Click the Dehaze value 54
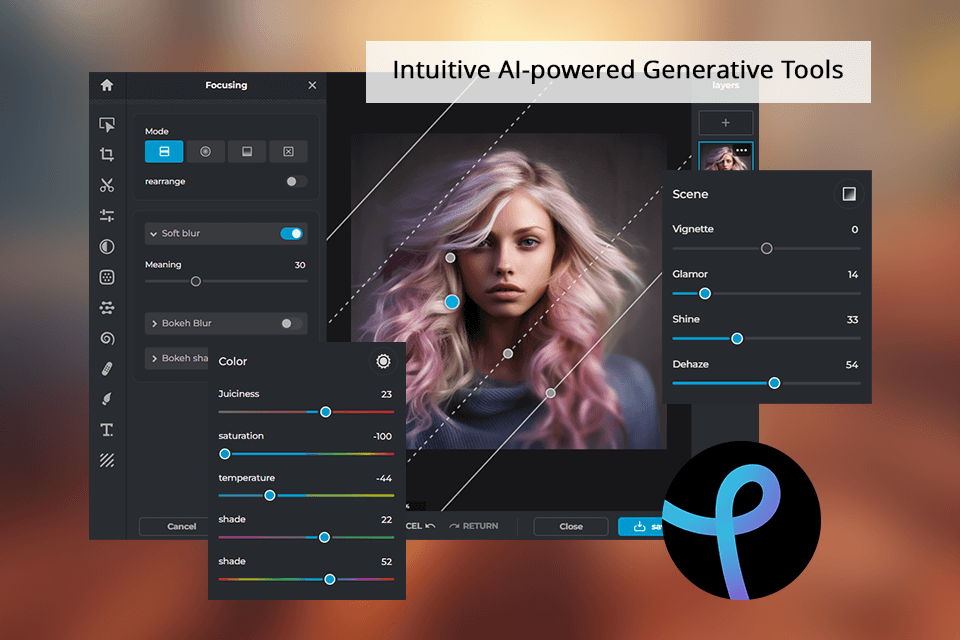The image size is (960, 640). click(852, 365)
